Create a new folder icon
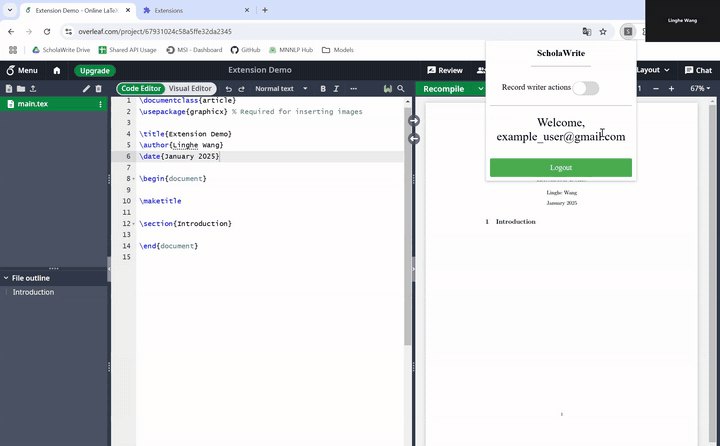The image size is (720, 446). pyautogui.click(x=21, y=89)
